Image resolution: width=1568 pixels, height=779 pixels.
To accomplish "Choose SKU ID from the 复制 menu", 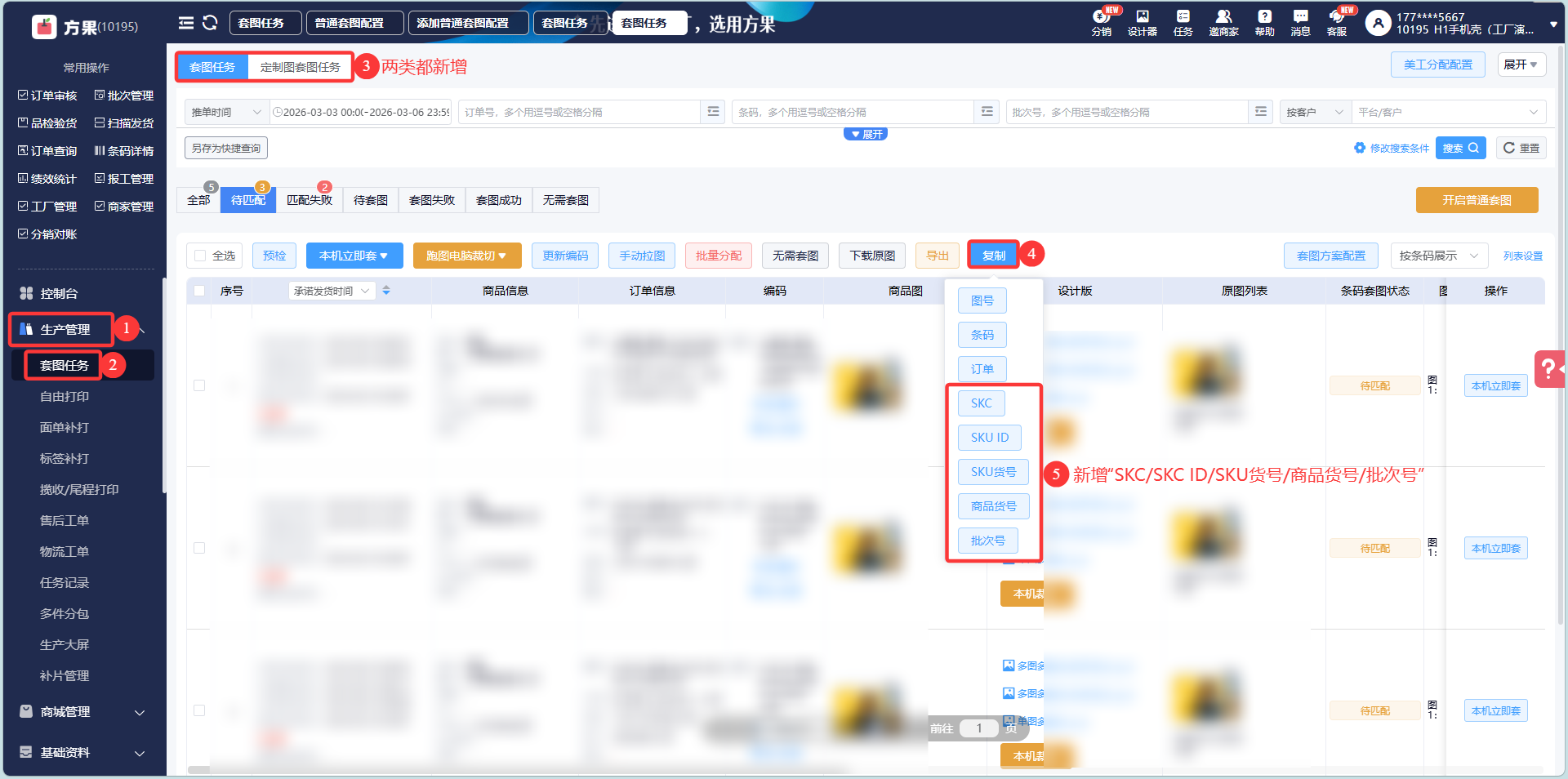I will pyautogui.click(x=990, y=438).
